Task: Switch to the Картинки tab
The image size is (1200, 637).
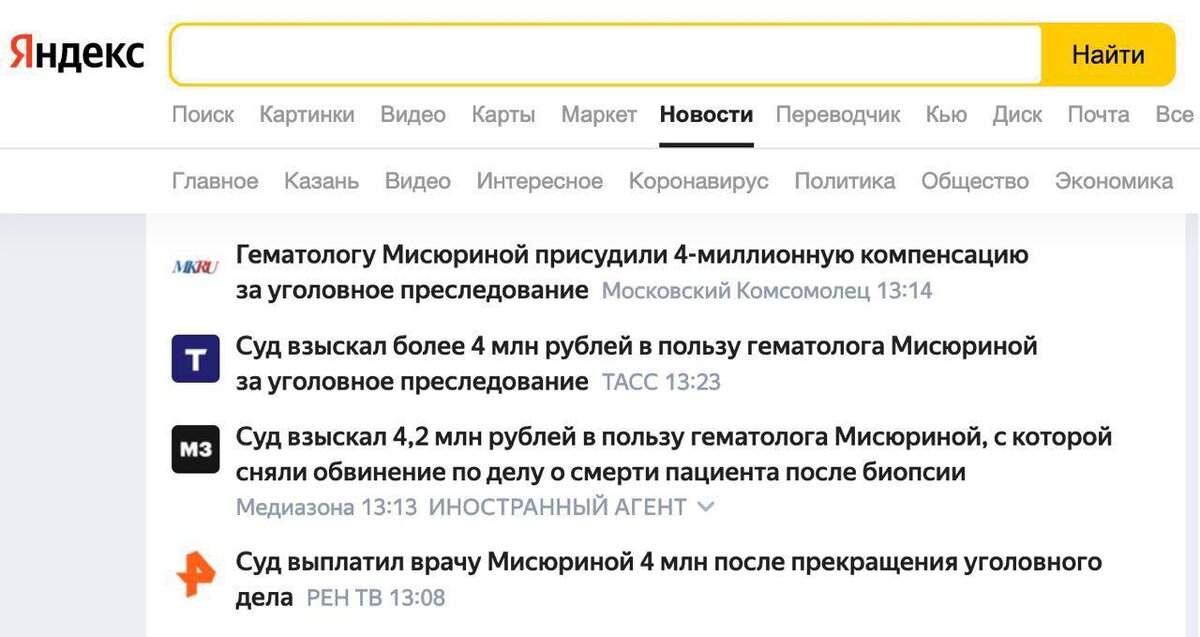Action: coord(307,114)
